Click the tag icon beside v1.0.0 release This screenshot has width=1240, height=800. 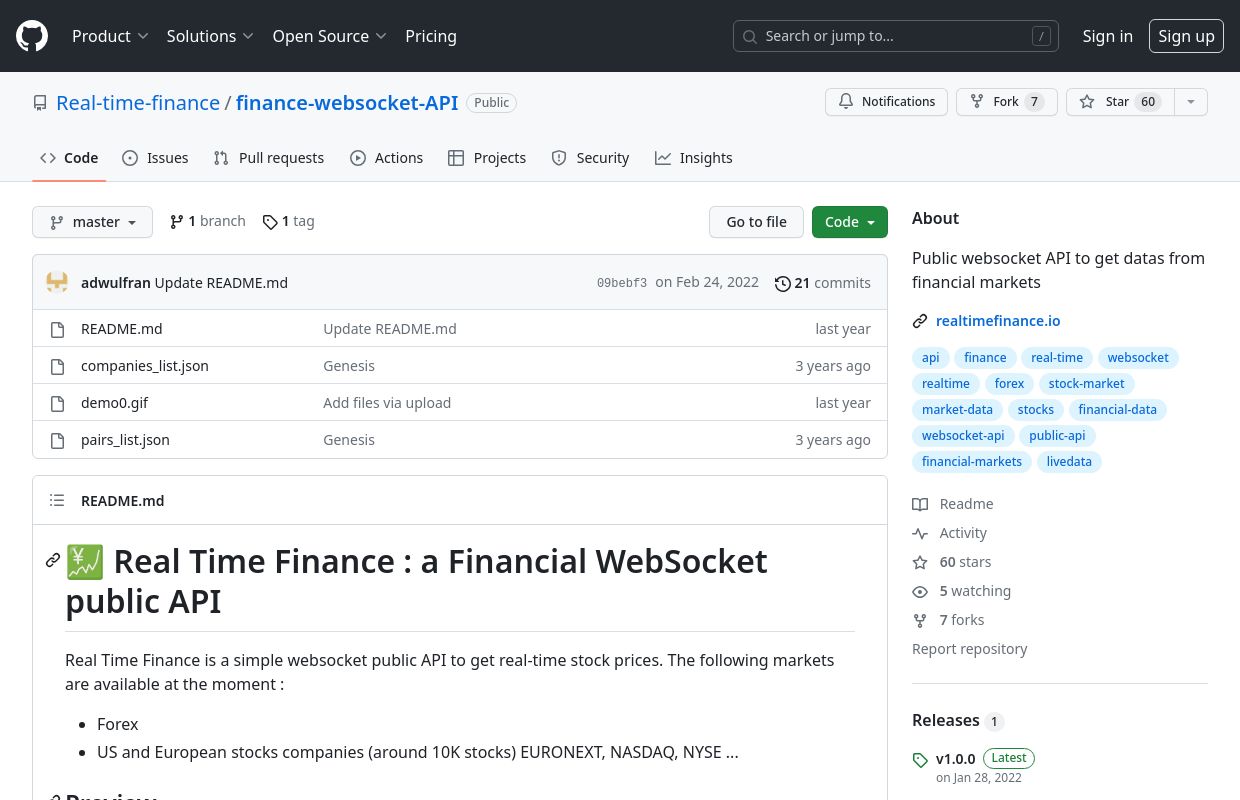coord(920,760)
